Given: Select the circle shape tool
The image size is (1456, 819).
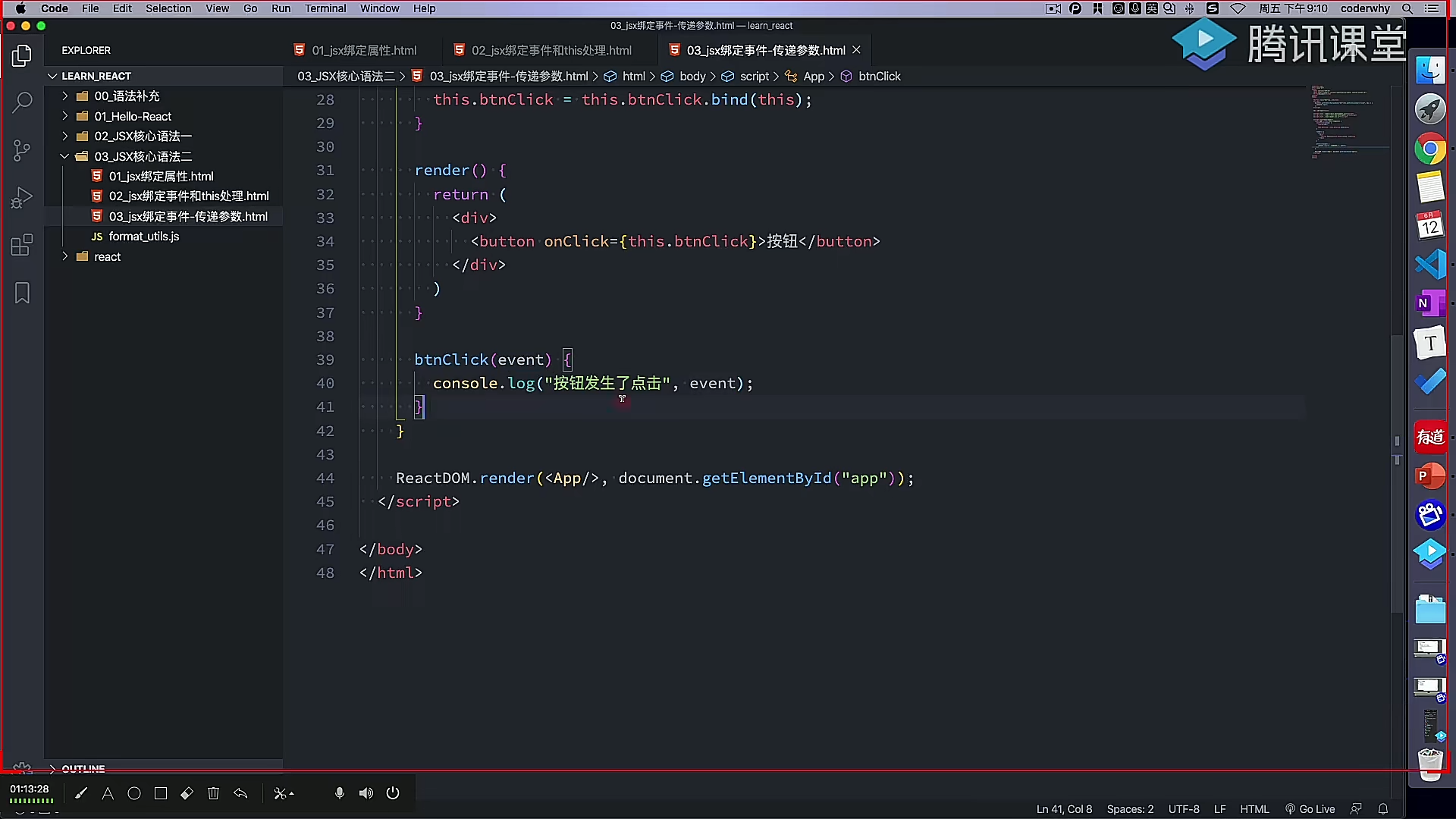Looking at the screenshot, I should [134, 793].
